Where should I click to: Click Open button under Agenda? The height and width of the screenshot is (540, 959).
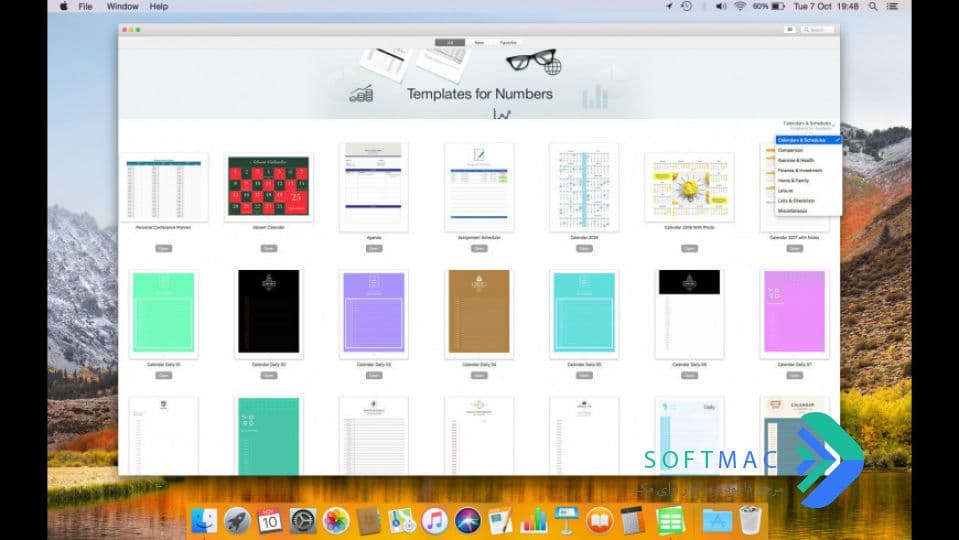(x=374, y=248)
